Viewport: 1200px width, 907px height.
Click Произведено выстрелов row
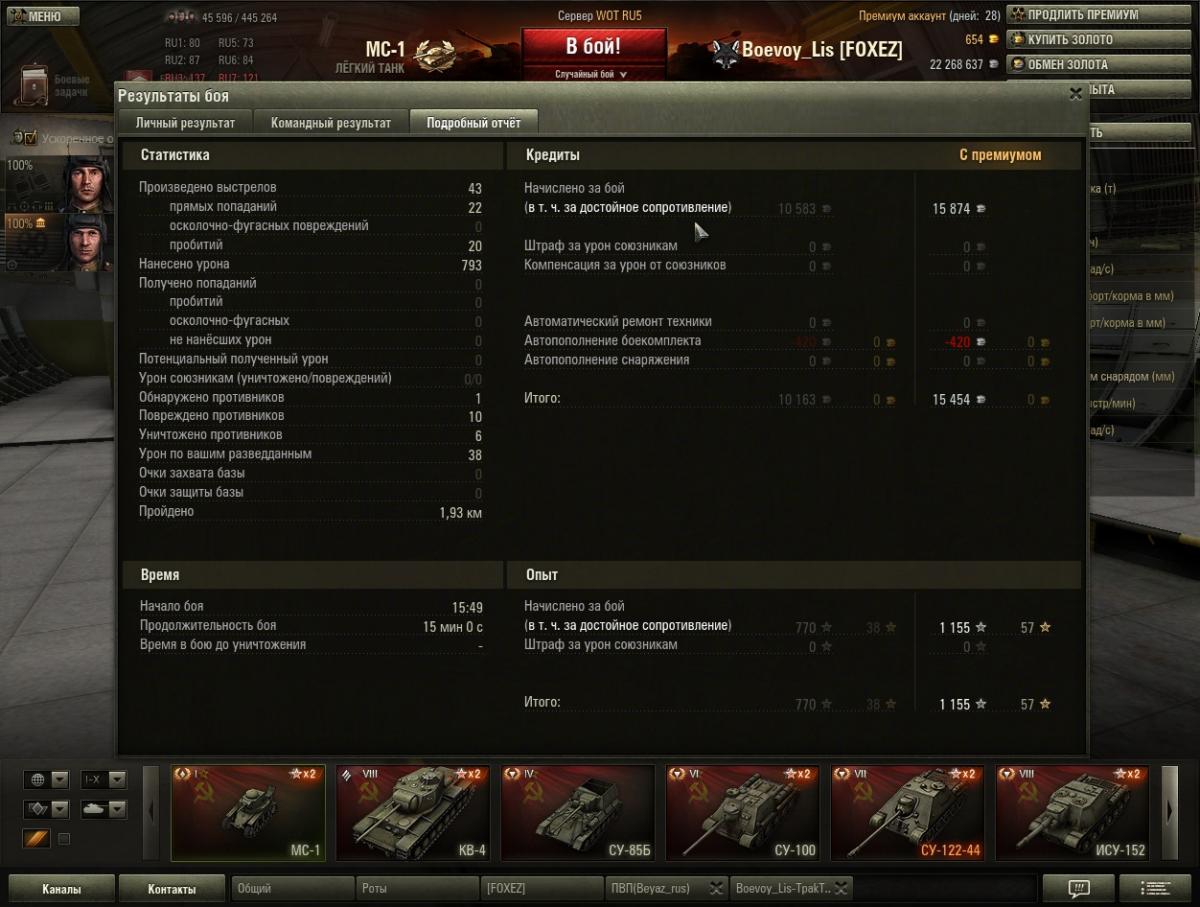tap(310, 188)
